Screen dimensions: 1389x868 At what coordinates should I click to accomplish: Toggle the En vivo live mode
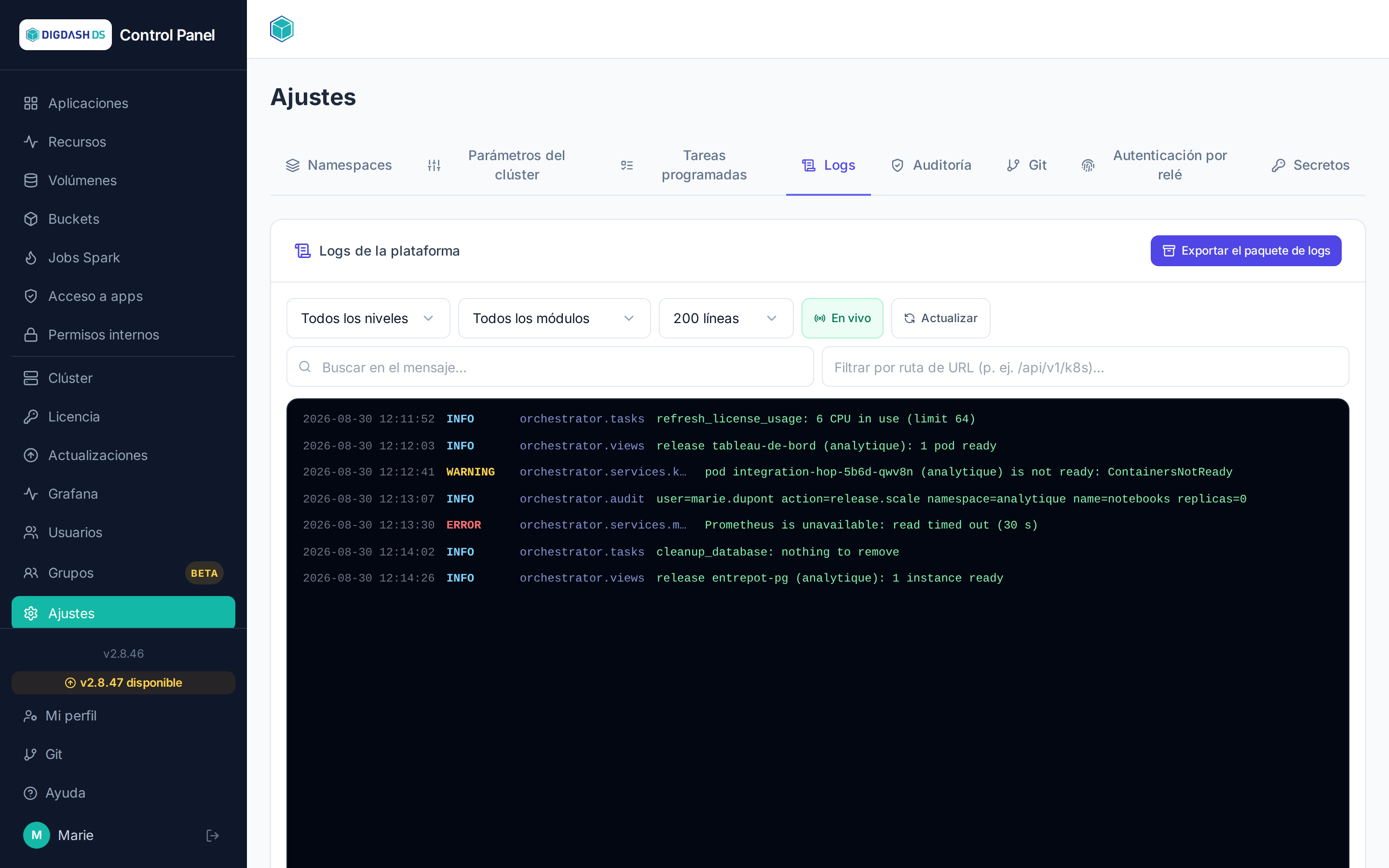tap(842, 318)
